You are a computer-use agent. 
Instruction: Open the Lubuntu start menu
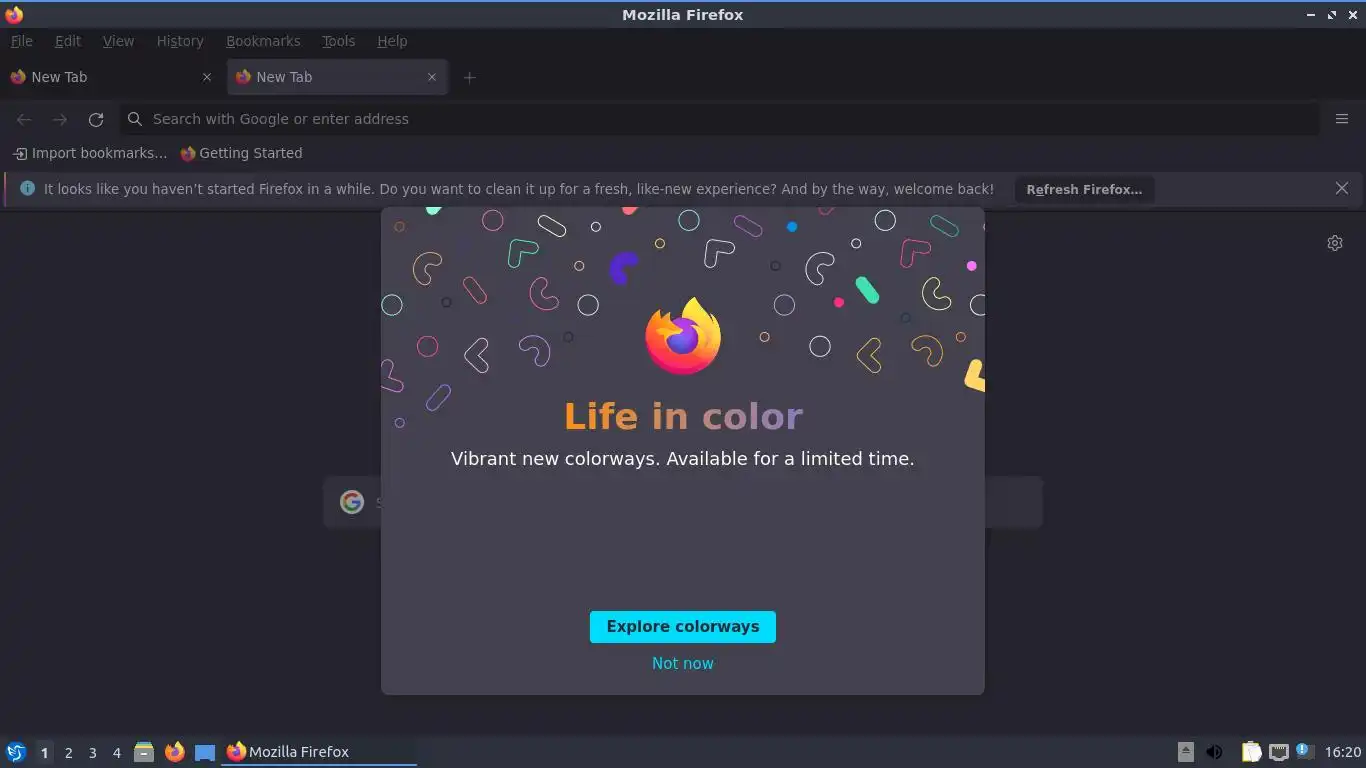[16, 752]
